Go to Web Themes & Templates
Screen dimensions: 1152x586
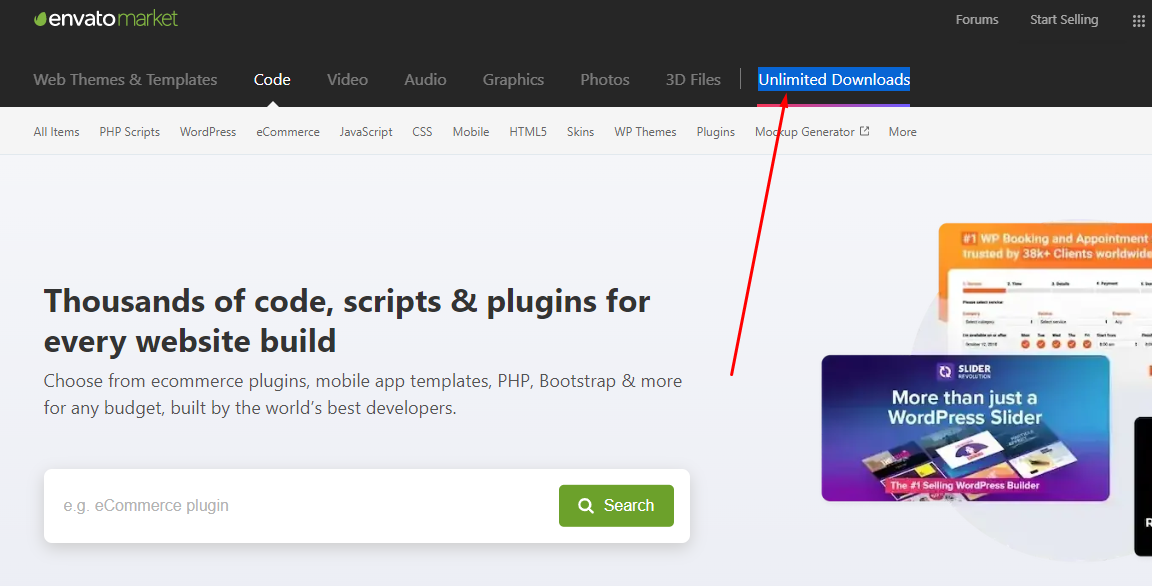tap(126, 79)
